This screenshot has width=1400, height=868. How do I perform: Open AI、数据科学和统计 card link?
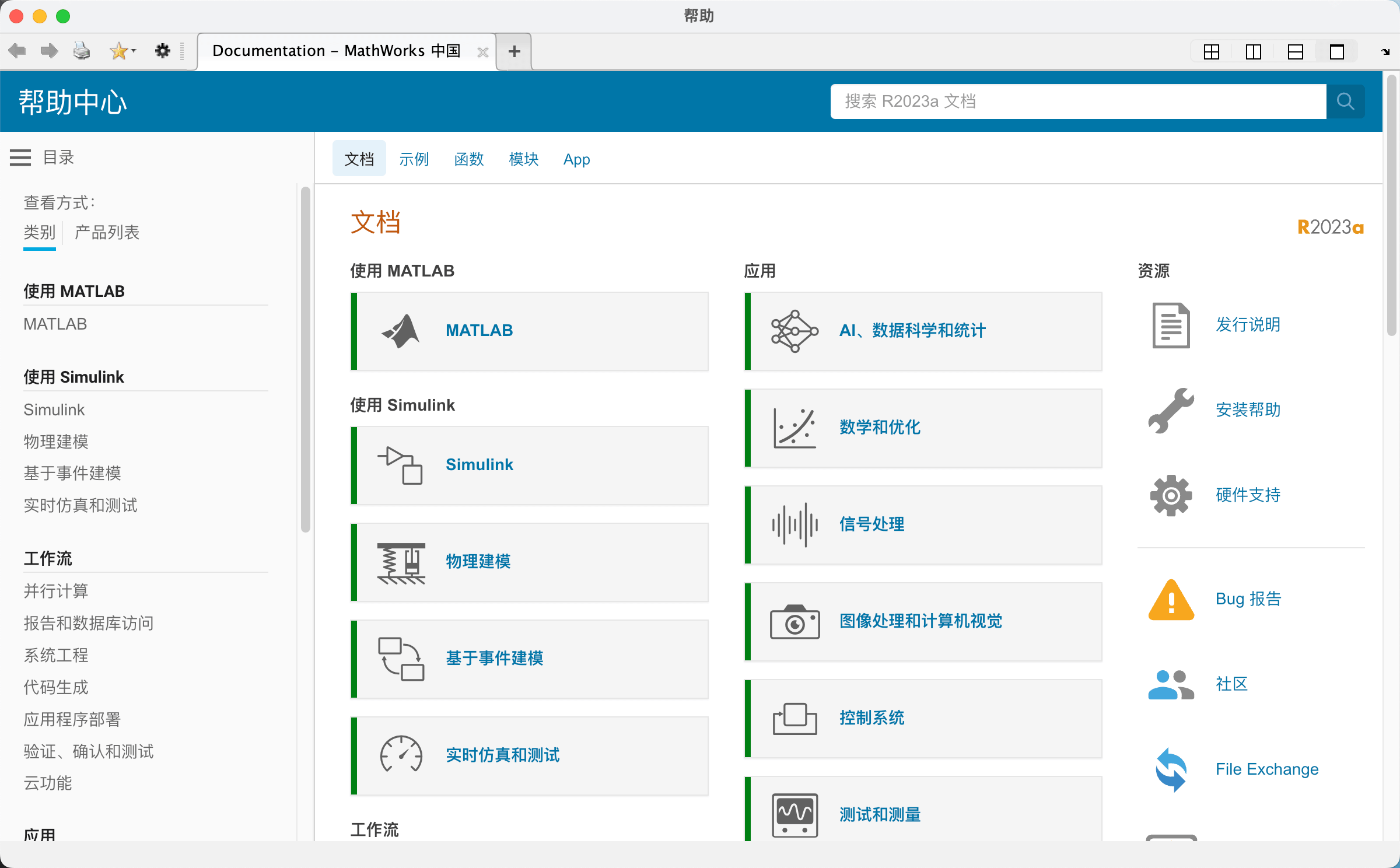point(912,331)
